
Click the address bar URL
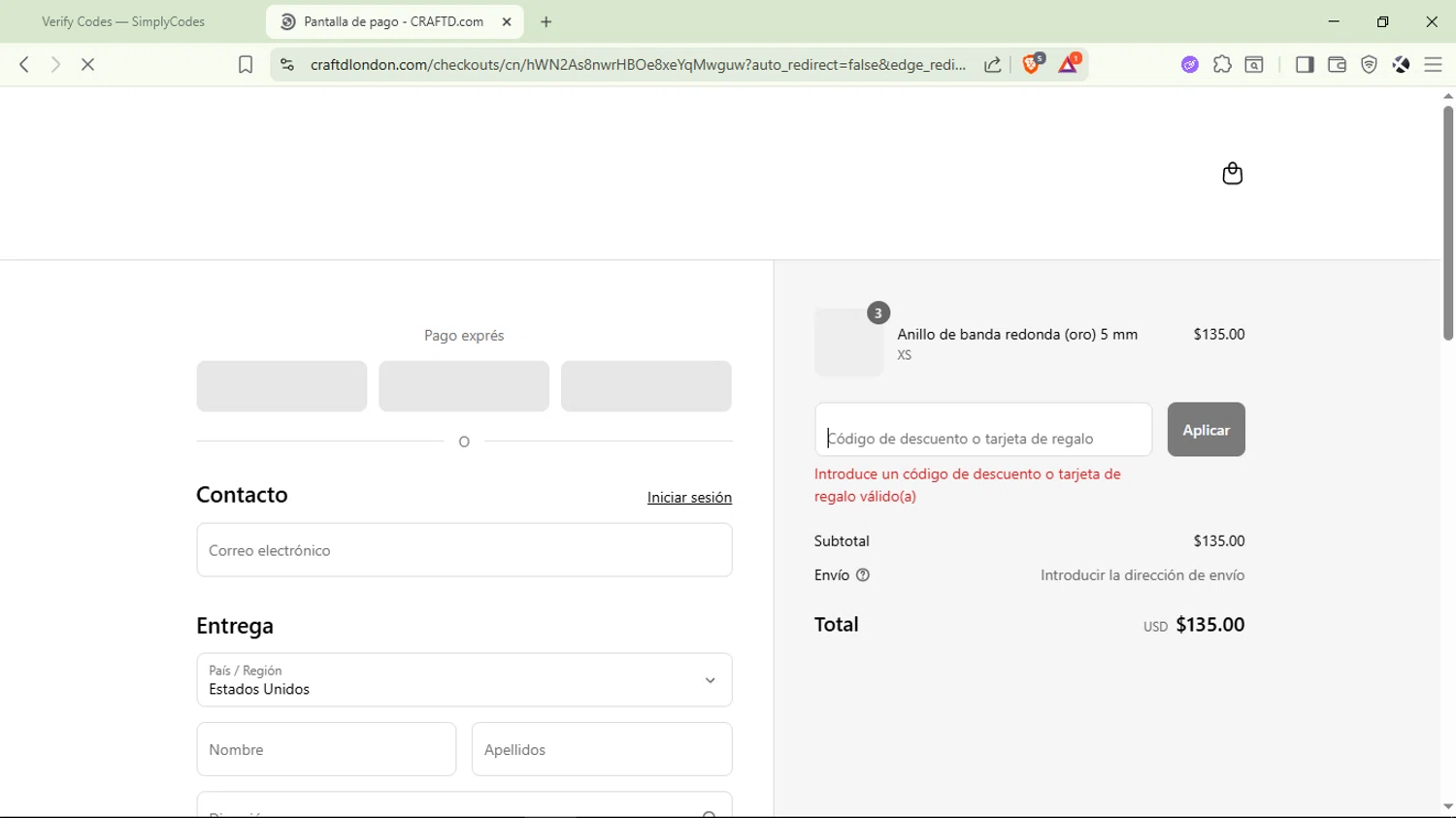tap(638, 64)
